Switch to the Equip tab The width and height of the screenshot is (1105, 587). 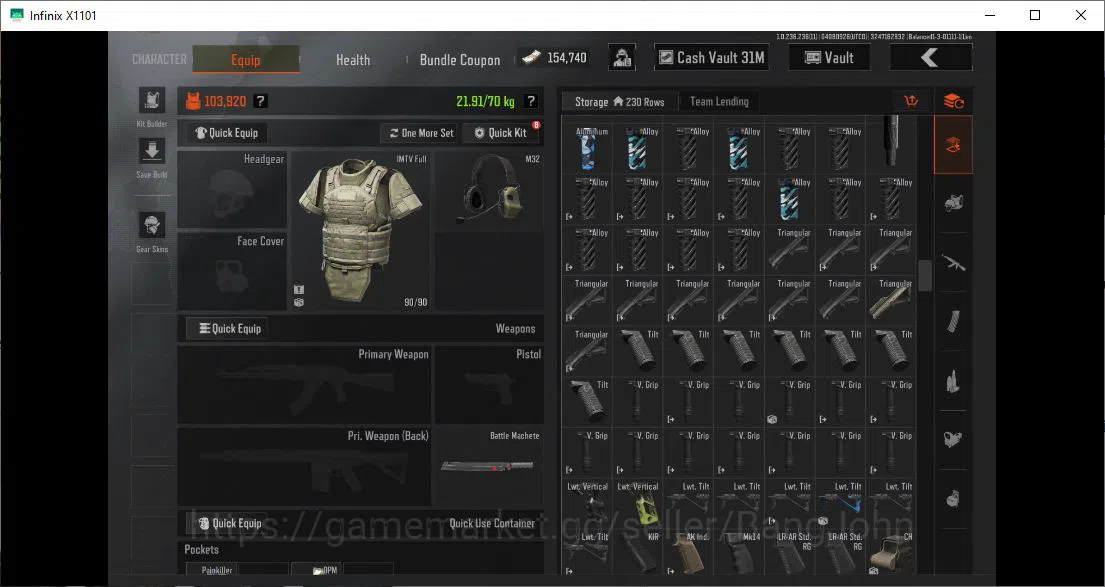tap(245, 60)
